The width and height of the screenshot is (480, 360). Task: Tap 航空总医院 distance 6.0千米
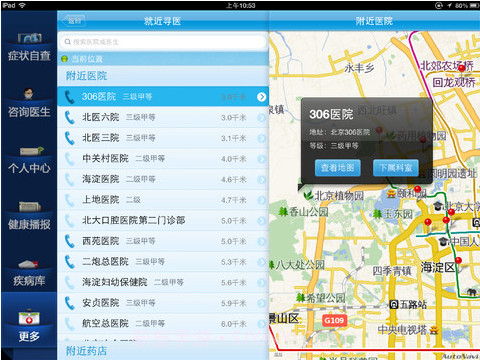coord(234,324)
